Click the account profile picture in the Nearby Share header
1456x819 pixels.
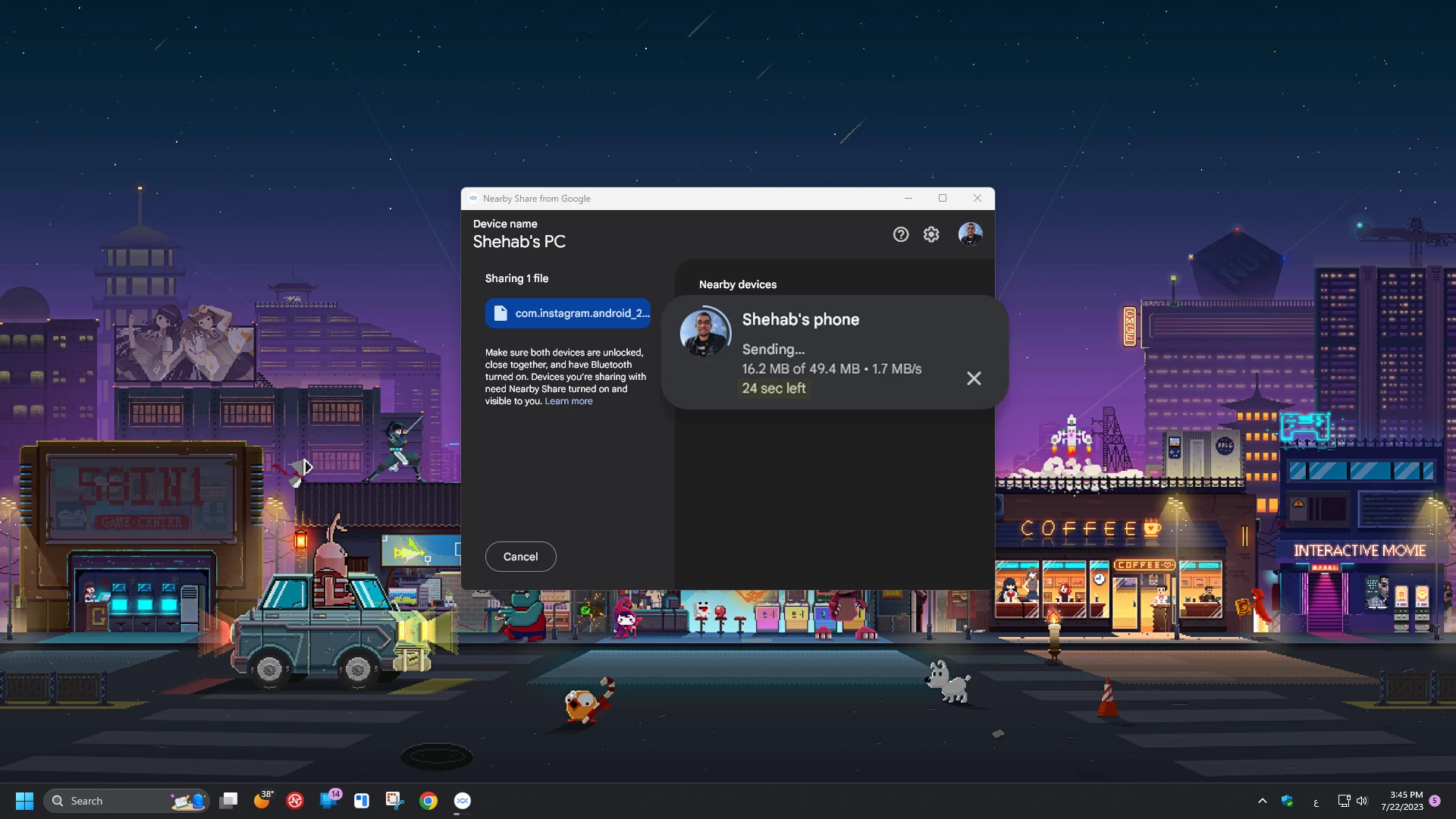(970, 234)
